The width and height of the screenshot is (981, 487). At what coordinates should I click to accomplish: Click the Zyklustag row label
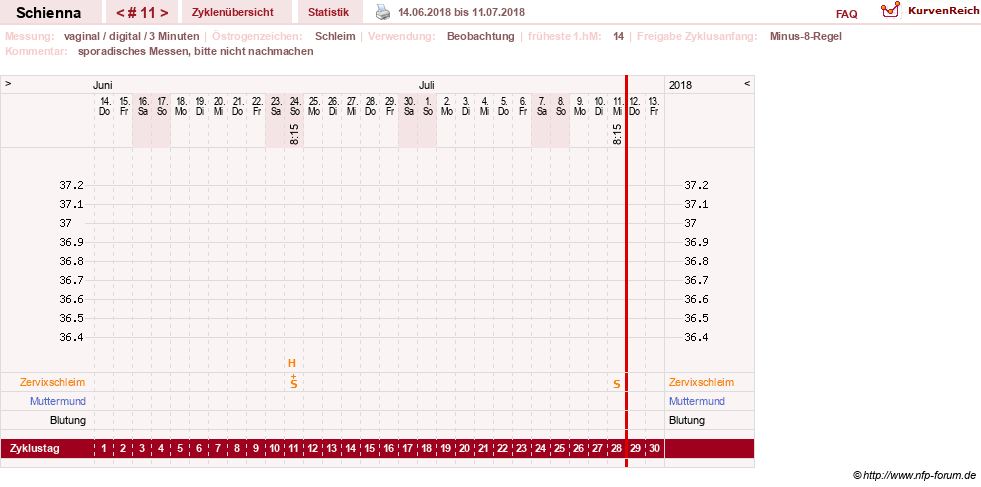[35, 448]
